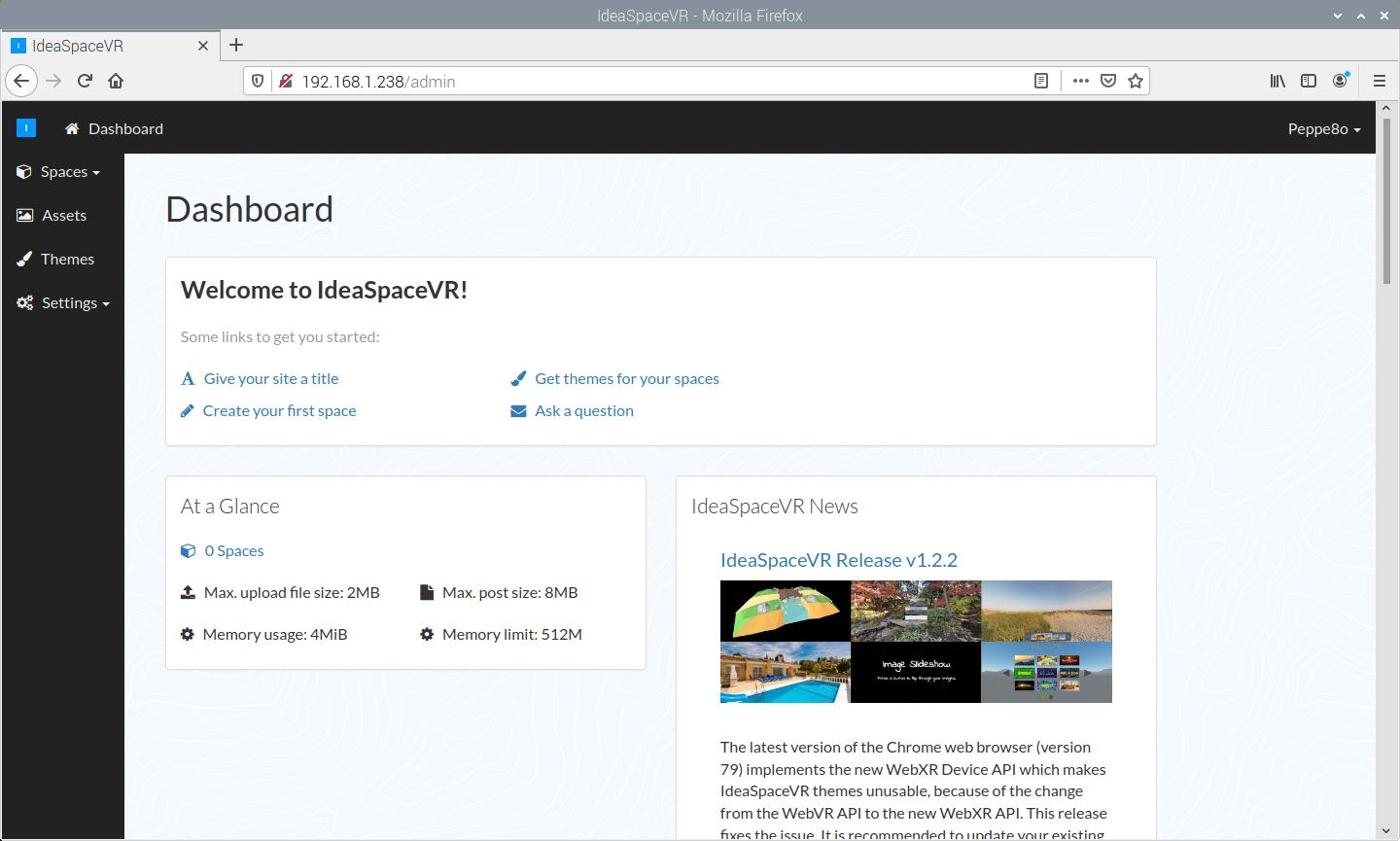
Task: Click the 'Memory usage: 4MiB' text
Action: [275, 635]
